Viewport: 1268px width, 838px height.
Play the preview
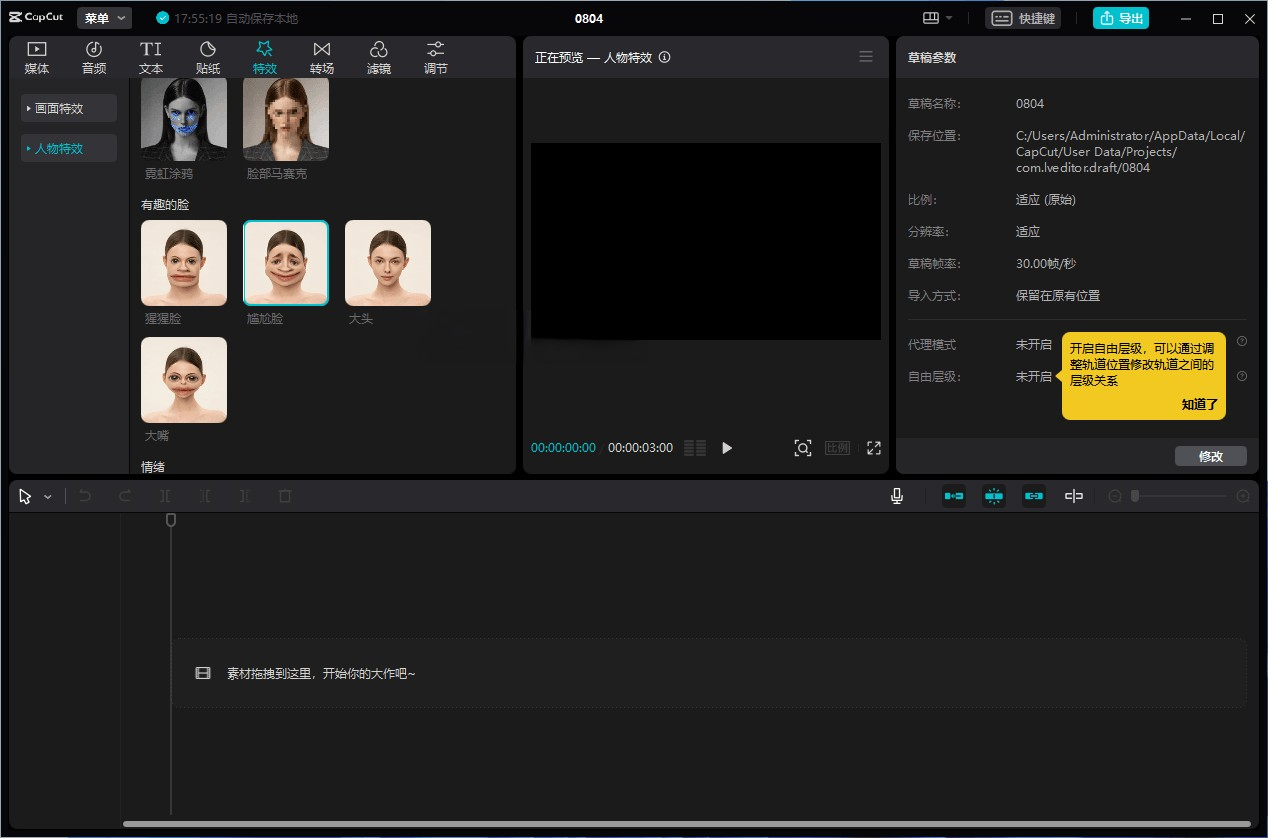tap(727, 448)
